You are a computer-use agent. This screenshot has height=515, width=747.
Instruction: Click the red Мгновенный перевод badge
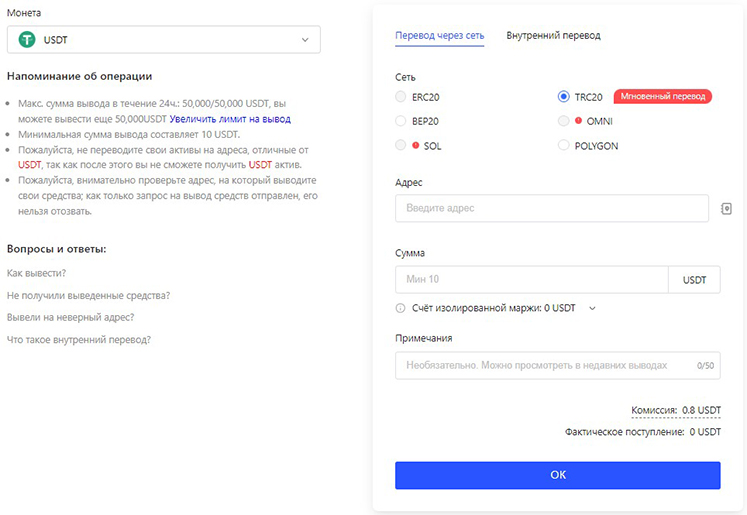click(661, 97)
